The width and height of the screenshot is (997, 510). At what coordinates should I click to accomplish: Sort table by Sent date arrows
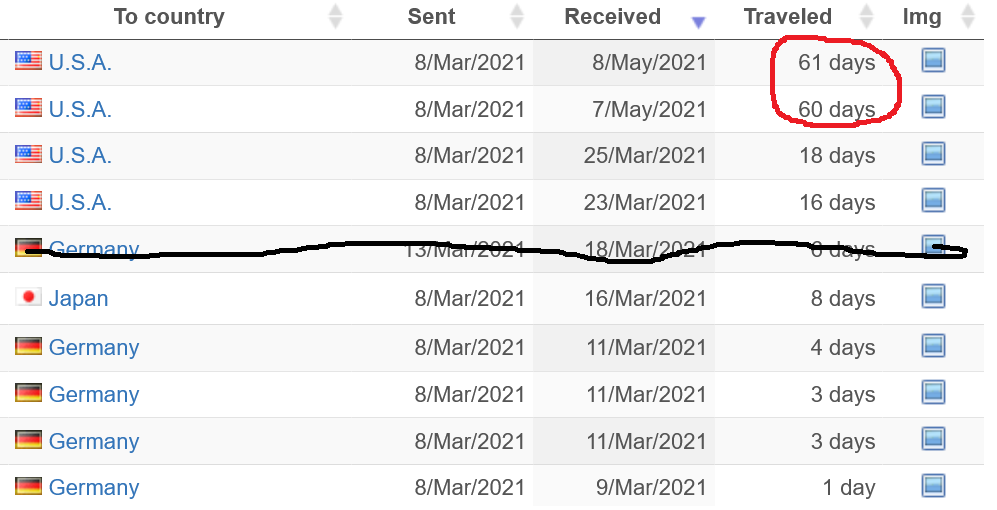517,17
